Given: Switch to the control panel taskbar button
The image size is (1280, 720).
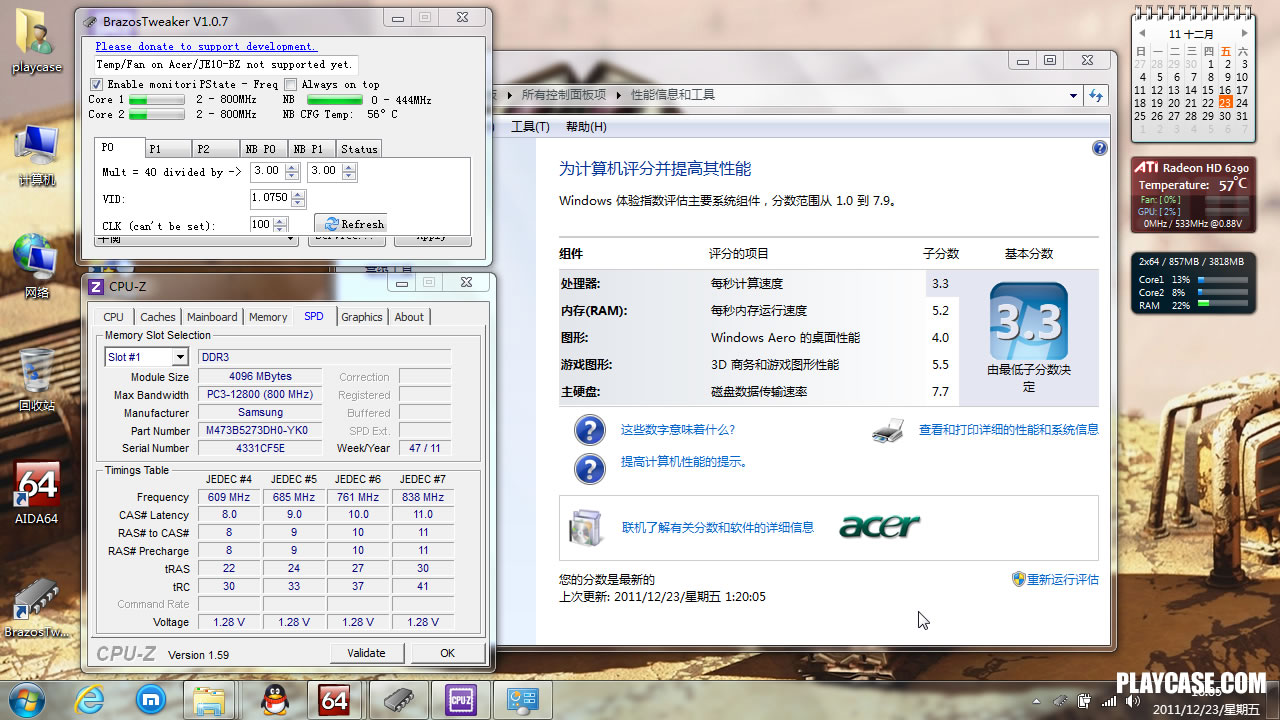Looking at the screenshot, I should click(524, 699).
